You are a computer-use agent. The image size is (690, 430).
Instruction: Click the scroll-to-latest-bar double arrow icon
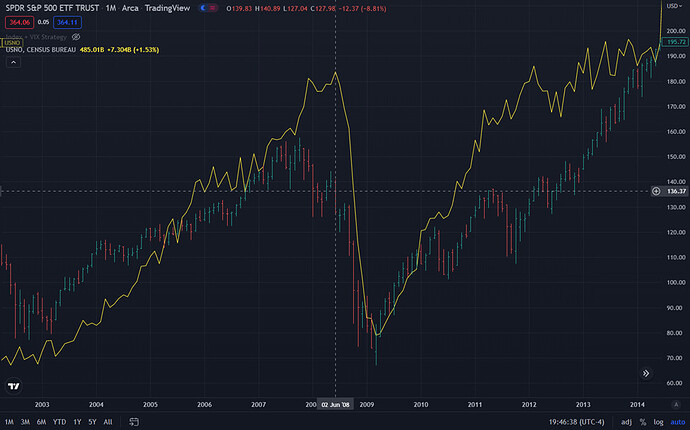(646, 373)
